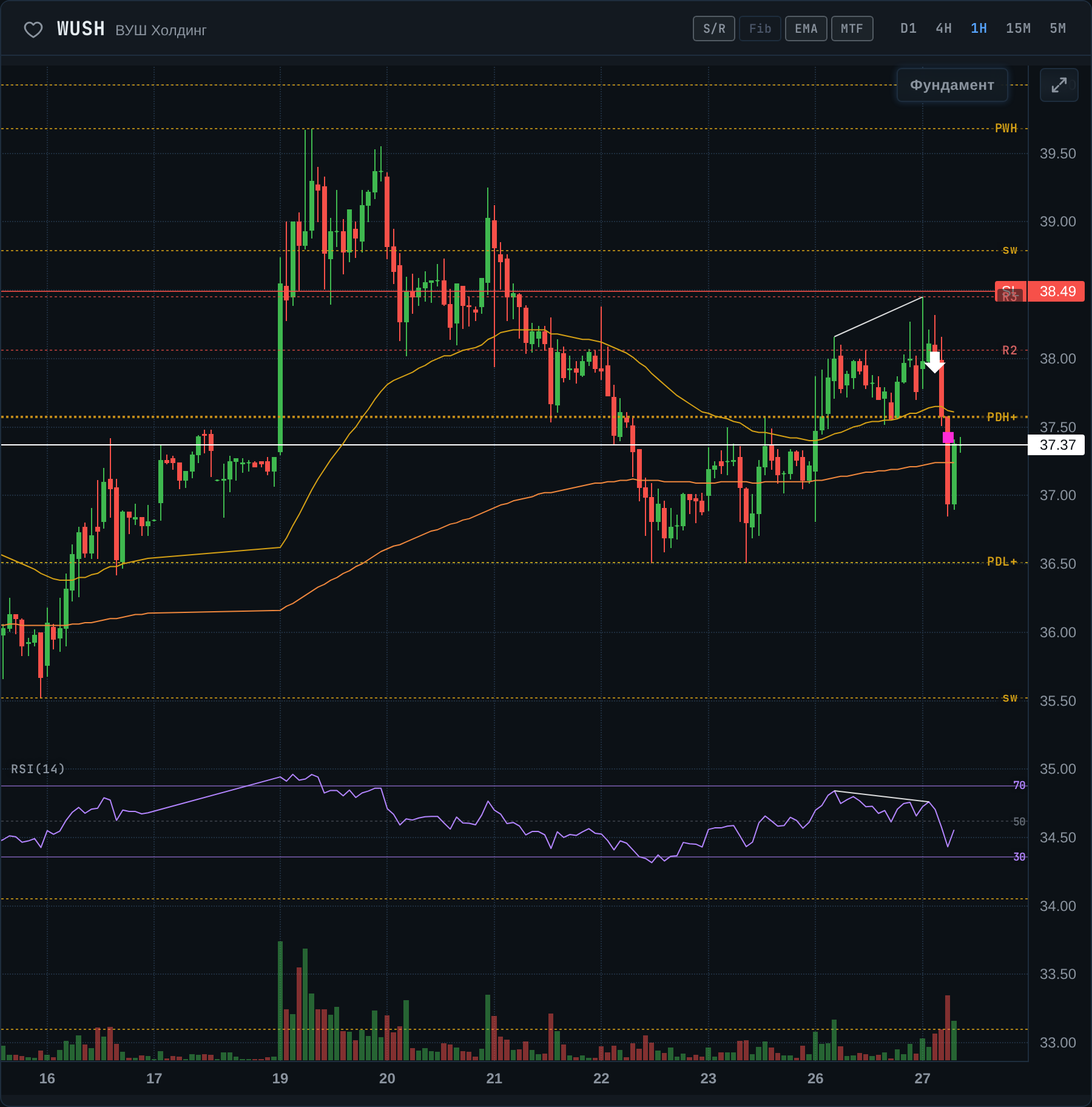Expand chart to fullscreen
1092x1107 pixels.
click(x=1059, y=85)
